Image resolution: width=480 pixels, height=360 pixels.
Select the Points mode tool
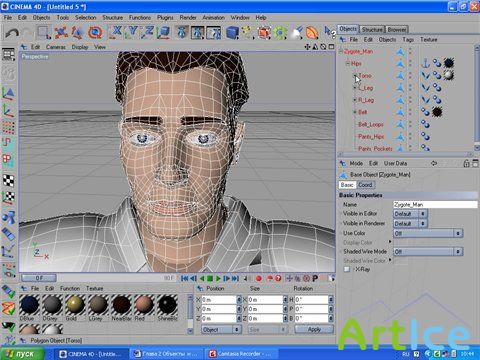tap(9, 127)
